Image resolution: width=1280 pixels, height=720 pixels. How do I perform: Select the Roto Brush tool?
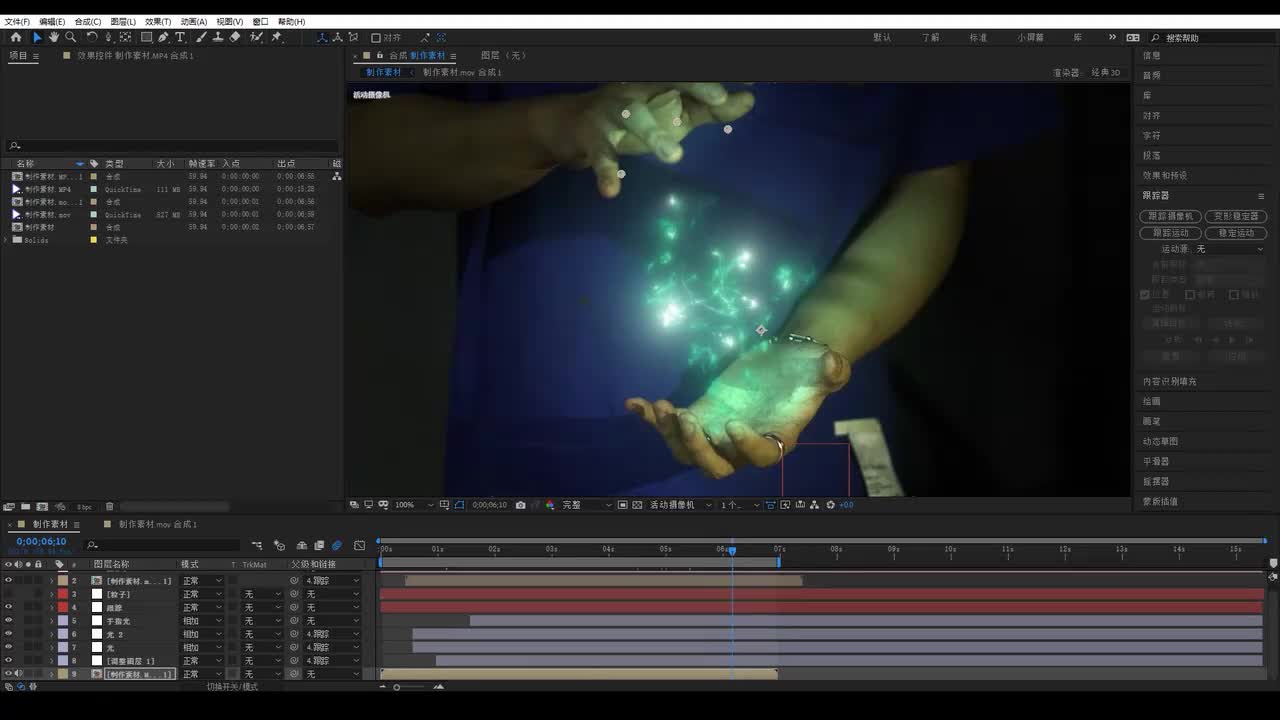[256, 37]
